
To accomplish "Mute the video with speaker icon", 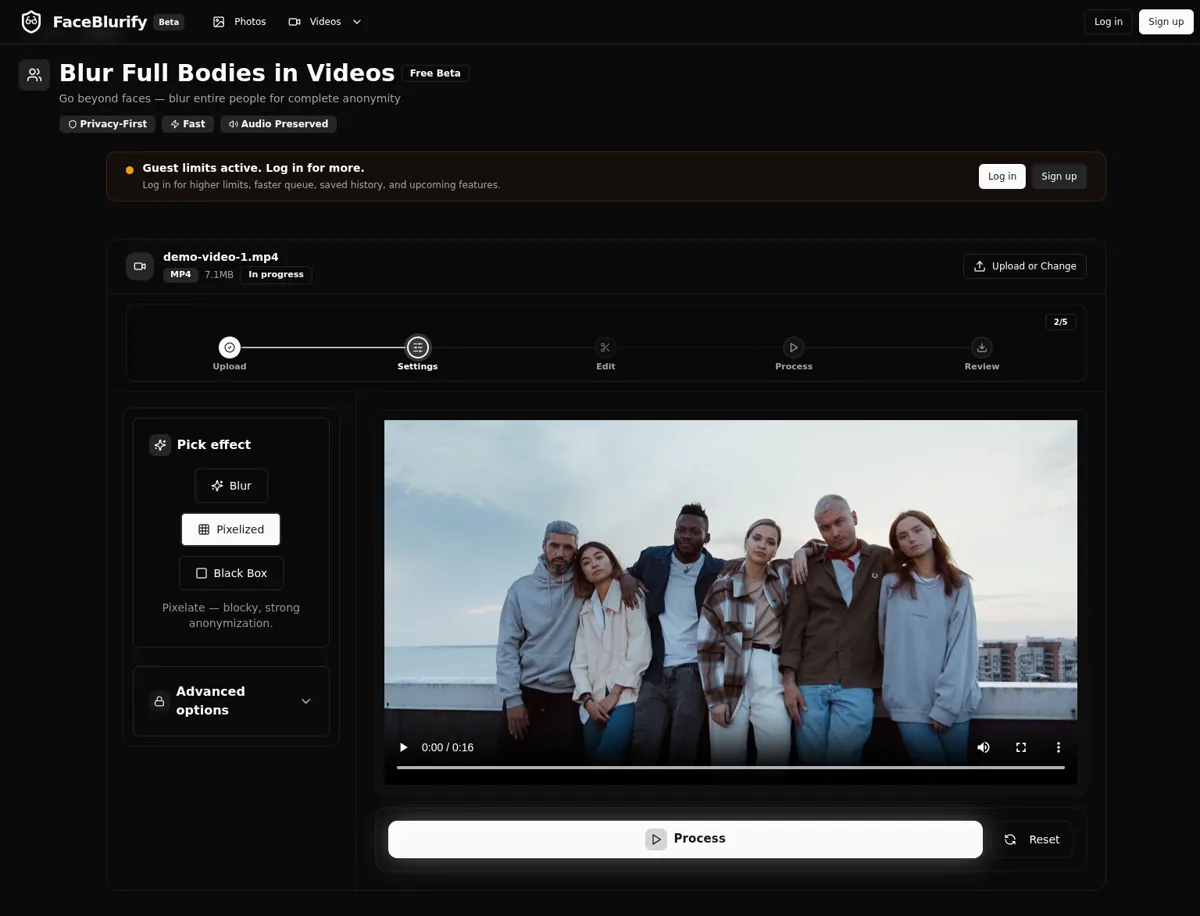I will tap(983, 747).
